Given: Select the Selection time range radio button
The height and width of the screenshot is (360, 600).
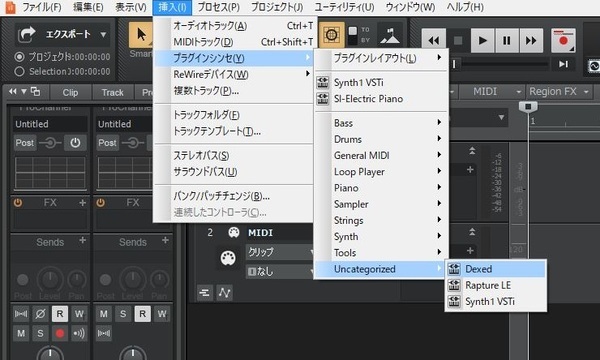Looking at the screenshot, I should (19, 72).
